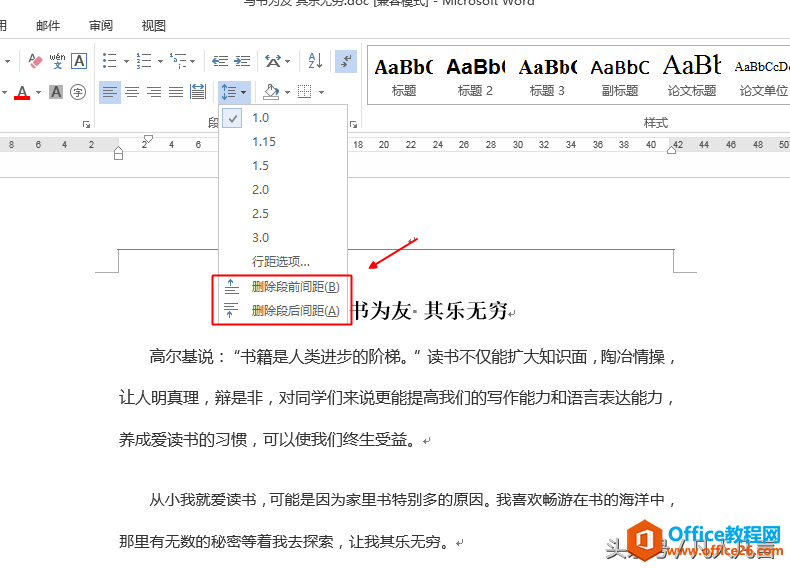The image size is (790, 568).
Task: Expand bullet list dropdown arrow
Action: click(126, 62)
